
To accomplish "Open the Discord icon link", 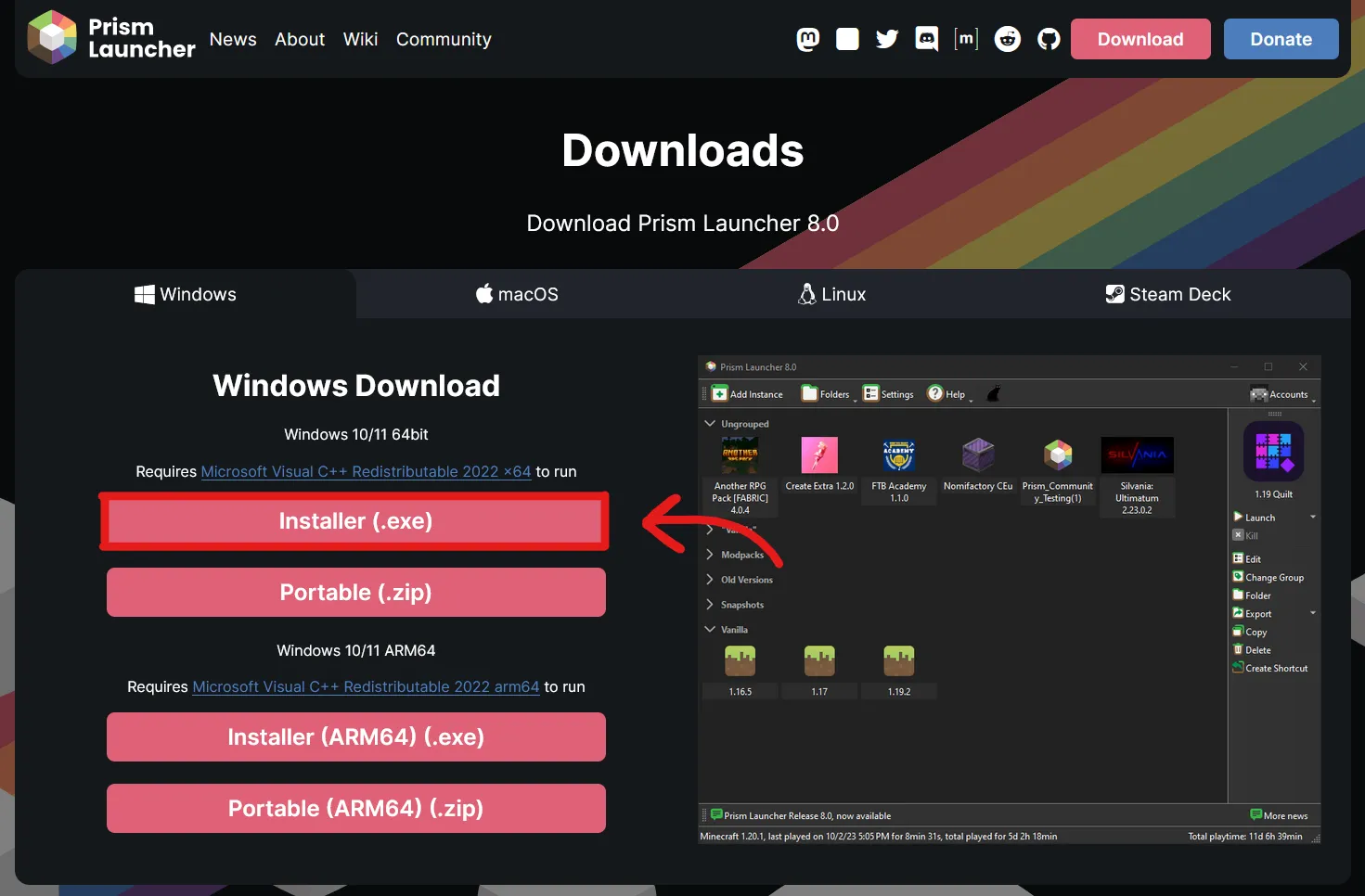I will click(926, 39).
